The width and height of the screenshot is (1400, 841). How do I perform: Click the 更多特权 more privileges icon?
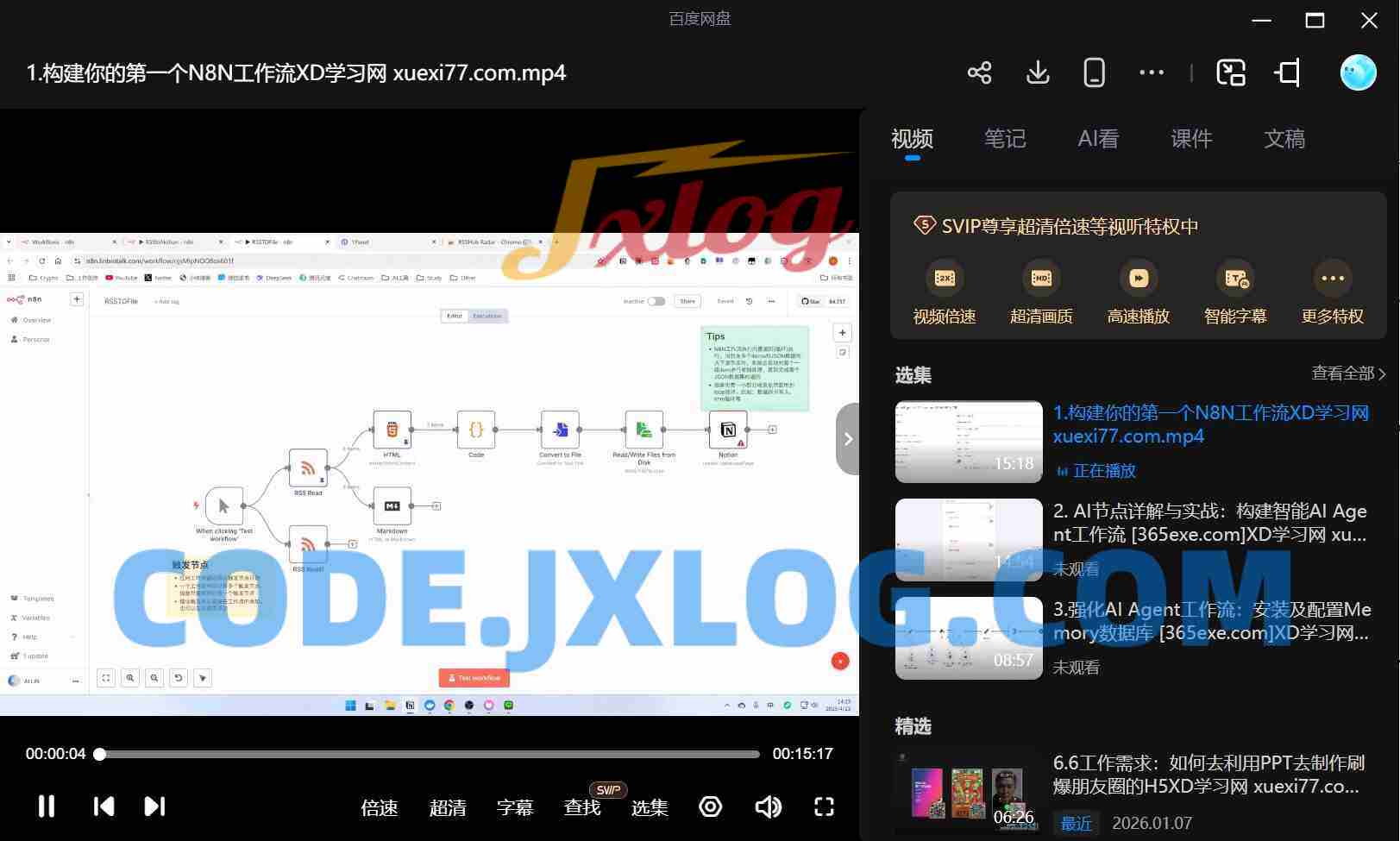point(1333,278)
